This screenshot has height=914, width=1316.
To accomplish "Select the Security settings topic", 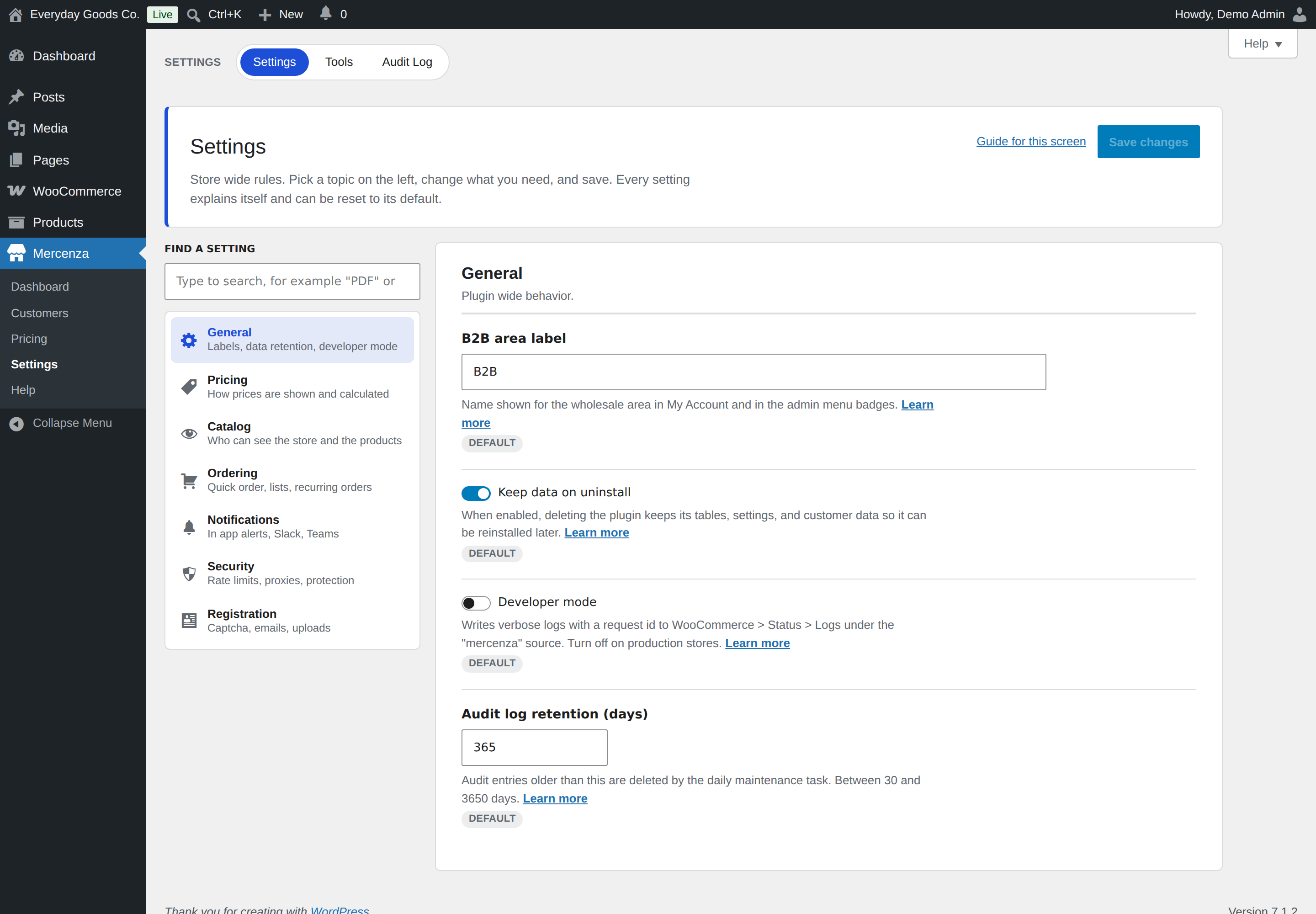I will pos(292,573).
